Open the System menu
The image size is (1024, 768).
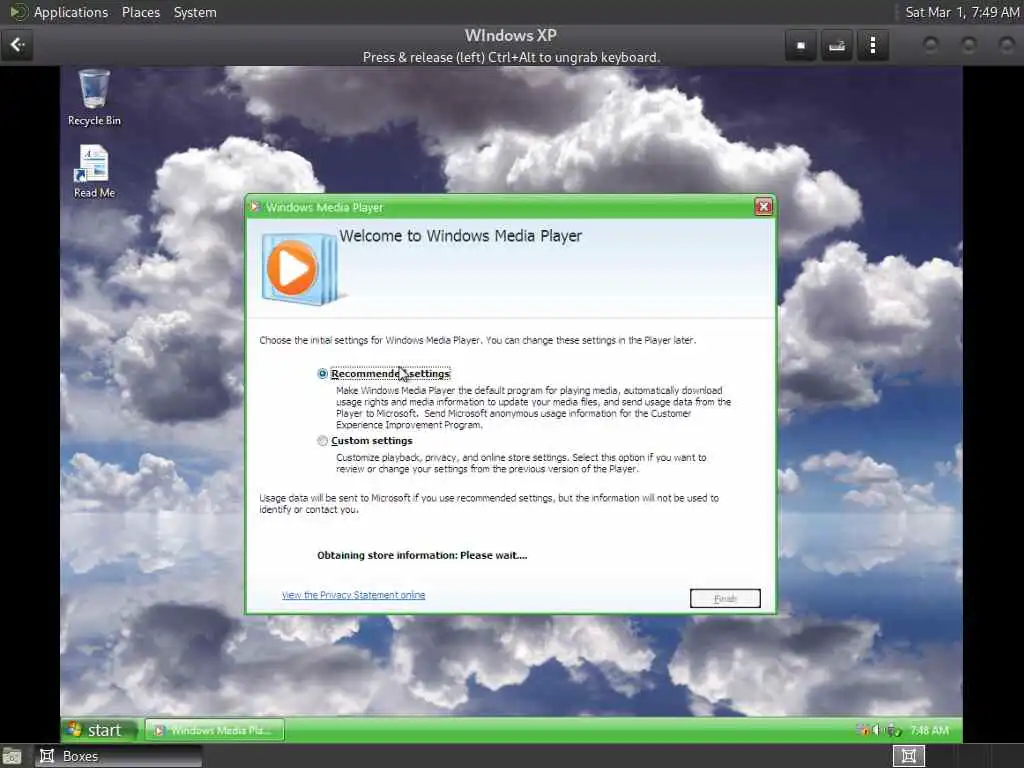(195, 12)
